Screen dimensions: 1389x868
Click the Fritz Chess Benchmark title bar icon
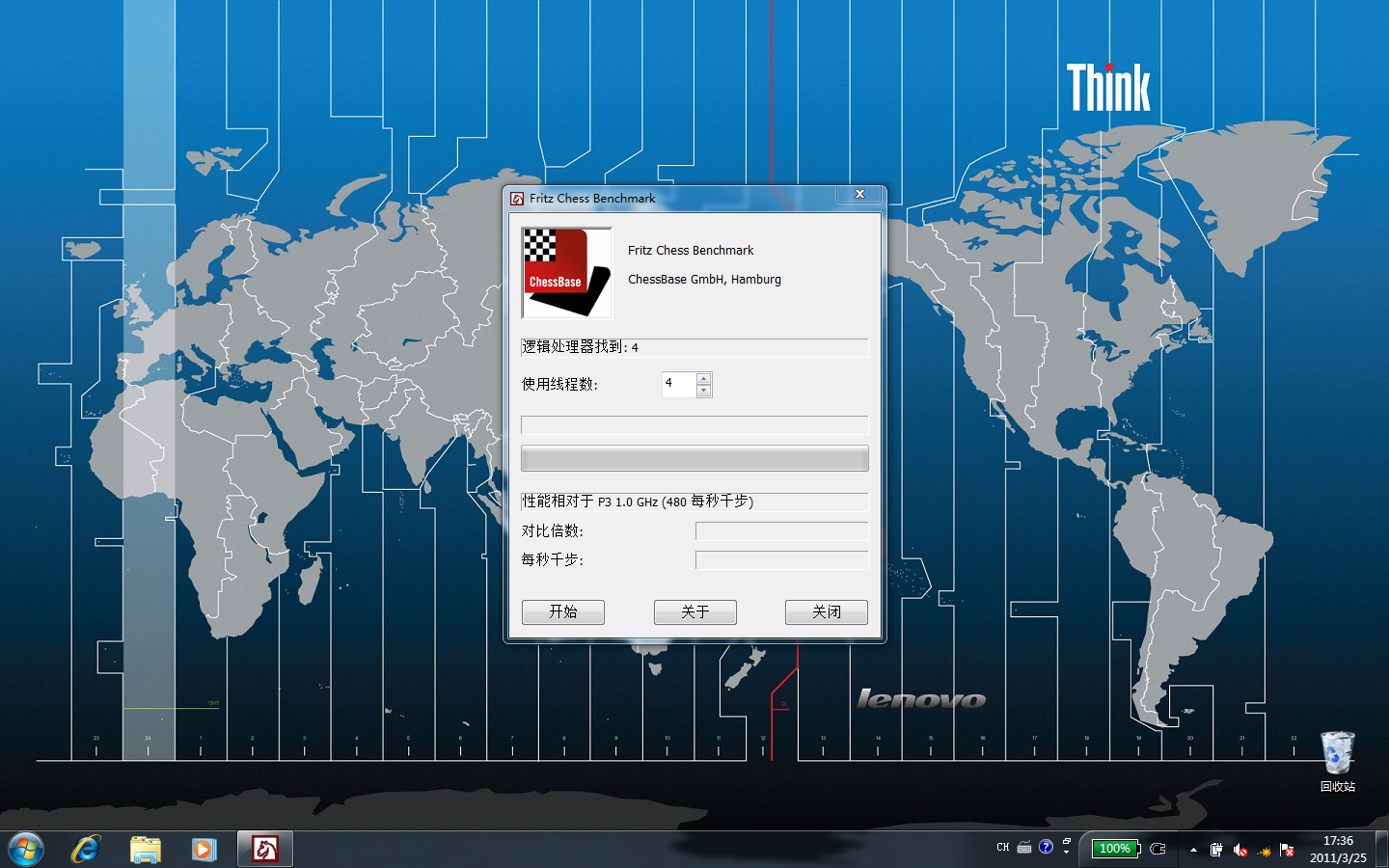click(x=517, y=198)
